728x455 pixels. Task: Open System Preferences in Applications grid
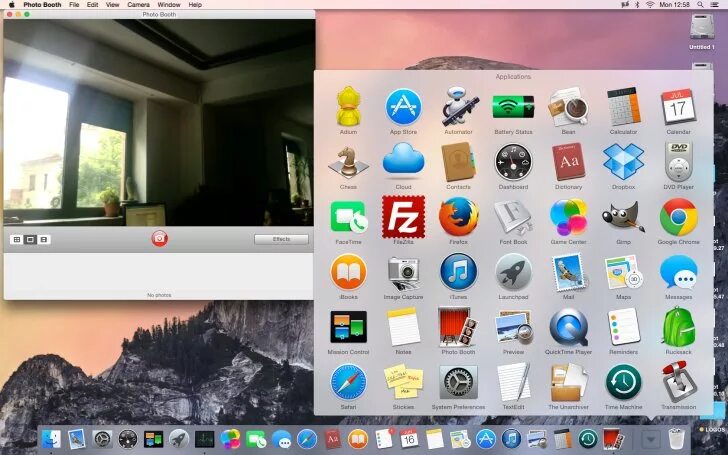458,382
